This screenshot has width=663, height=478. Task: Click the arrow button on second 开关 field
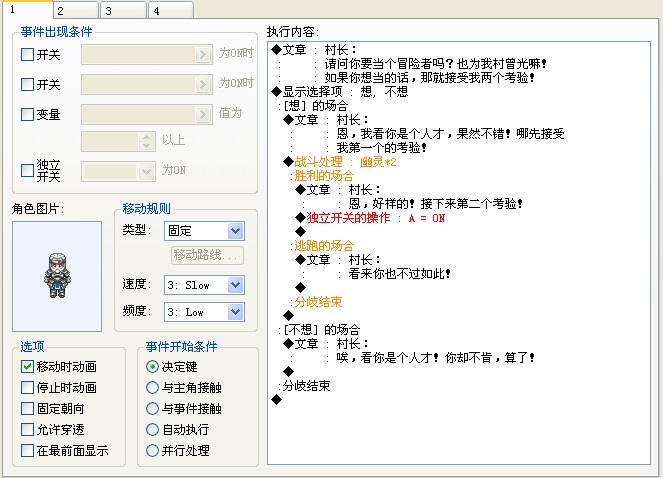coord(203,84)
